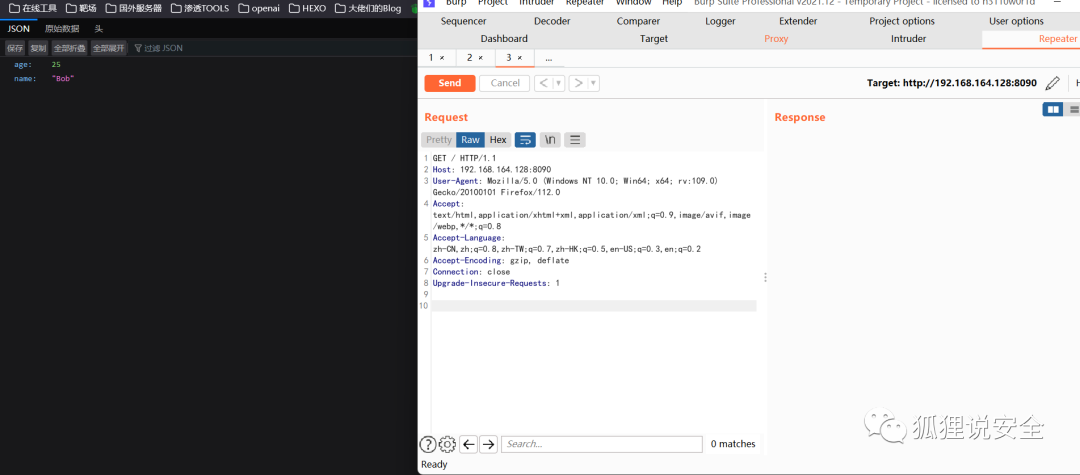The height and width of the screenshot is (475, 1080).
Task: Open the Target tab
Action: coord(654,39)
